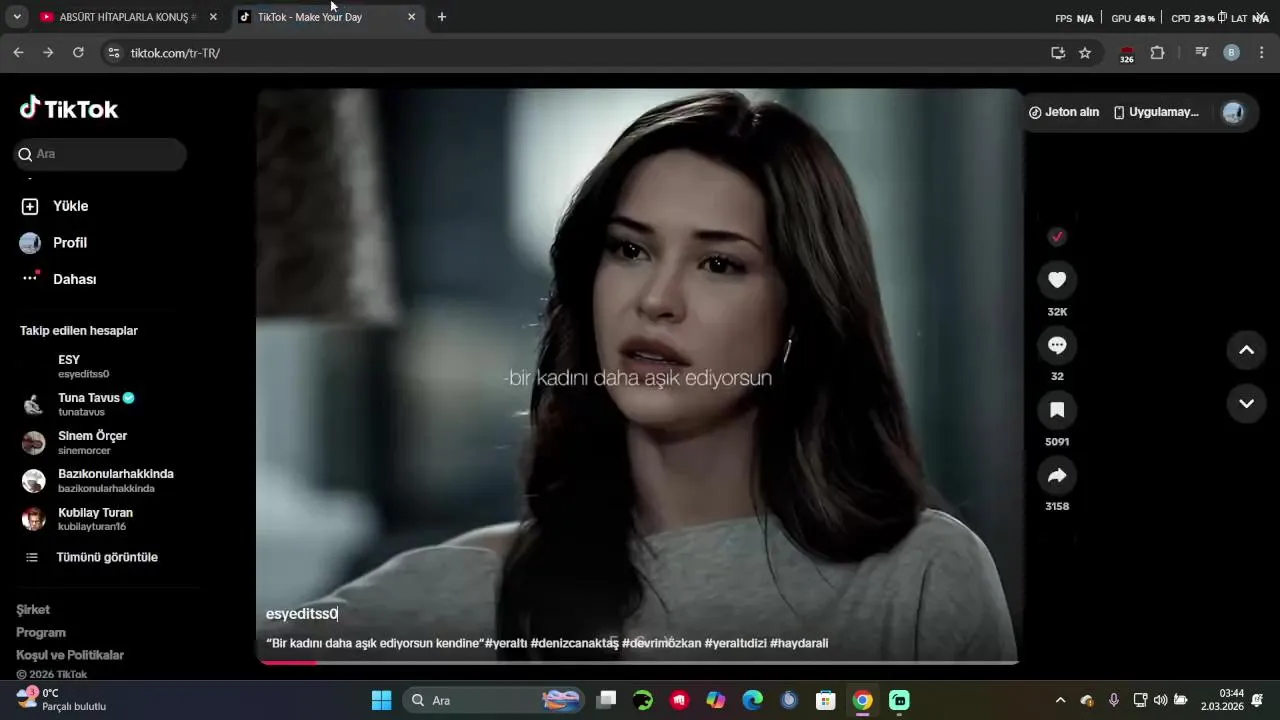Click the #denizcanaktaş hashtag

click(x=574, y=643)
